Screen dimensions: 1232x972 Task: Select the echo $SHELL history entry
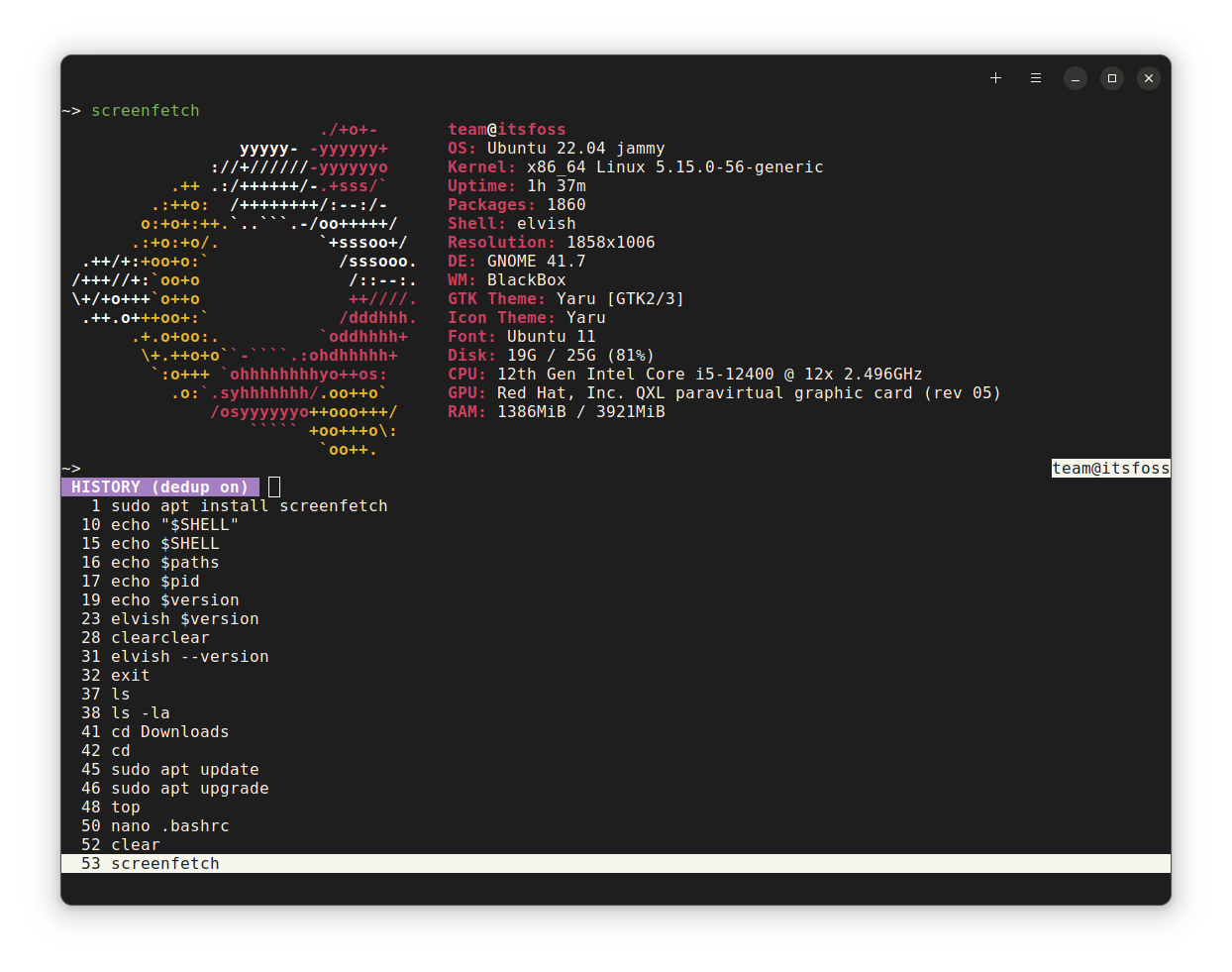(159, 543)
